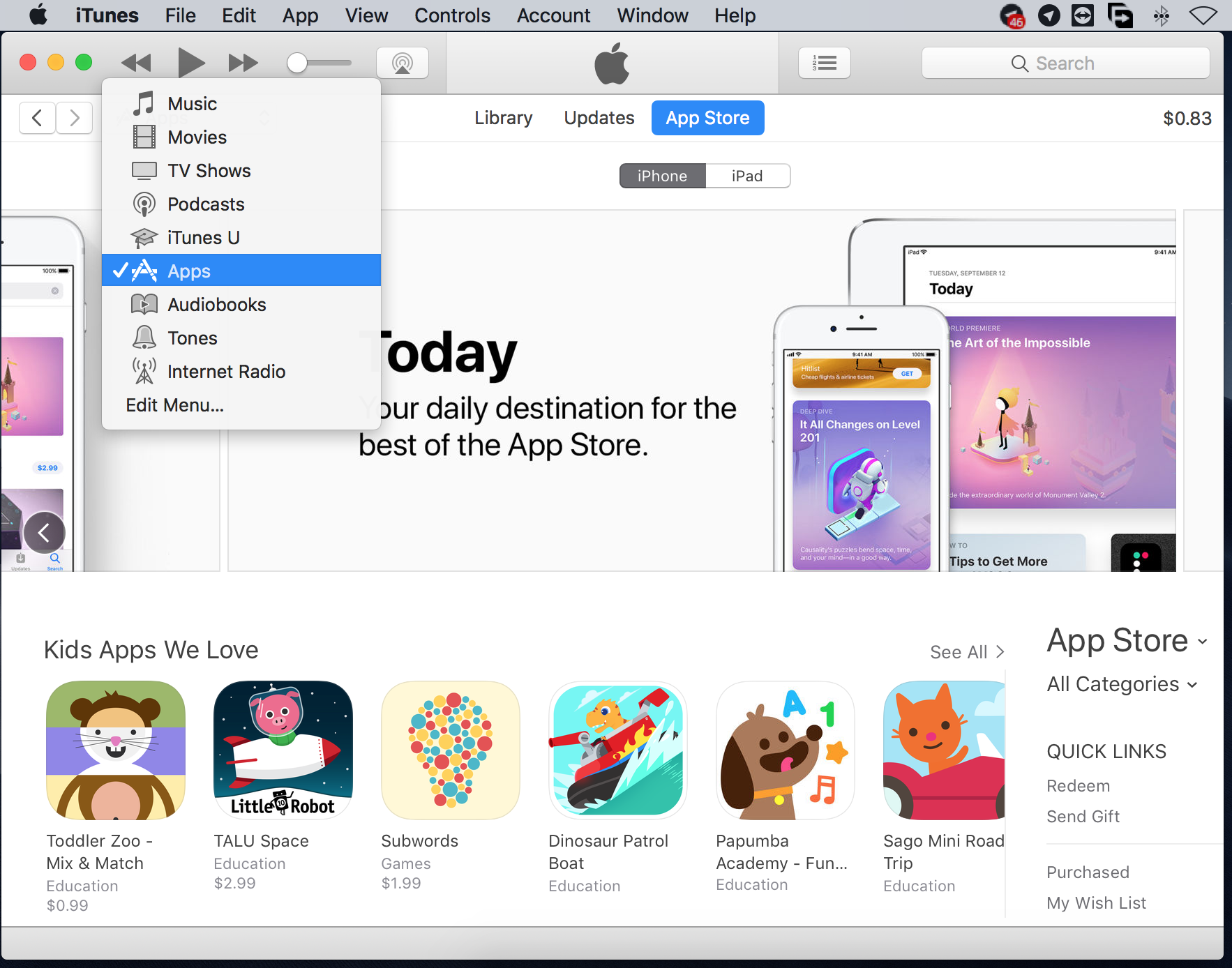Open the Subwords balloon app icon

451,750
